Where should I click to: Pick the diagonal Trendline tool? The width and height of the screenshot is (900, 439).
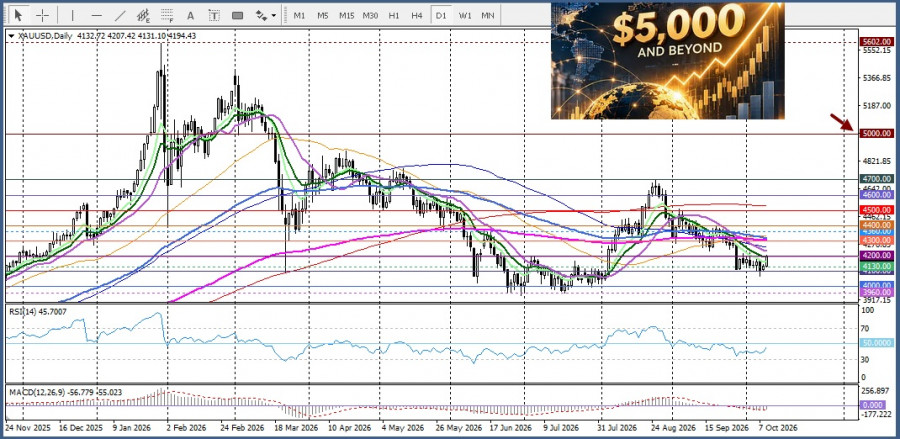120,15
